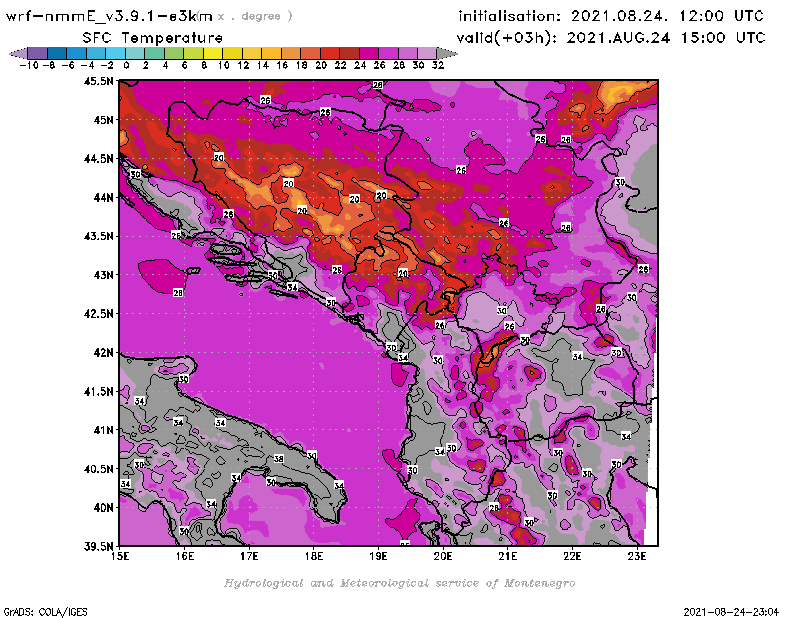Click the 19E longitude label
The height and width of the screenshot is (618, 800).
click(378, 556)
